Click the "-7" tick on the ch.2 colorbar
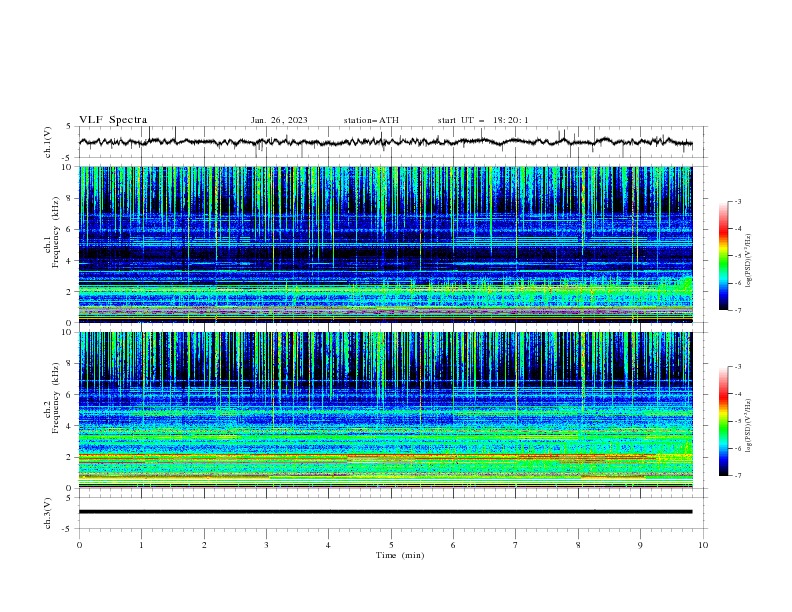This screenshot has height=612, width=792. click(738, 475)
